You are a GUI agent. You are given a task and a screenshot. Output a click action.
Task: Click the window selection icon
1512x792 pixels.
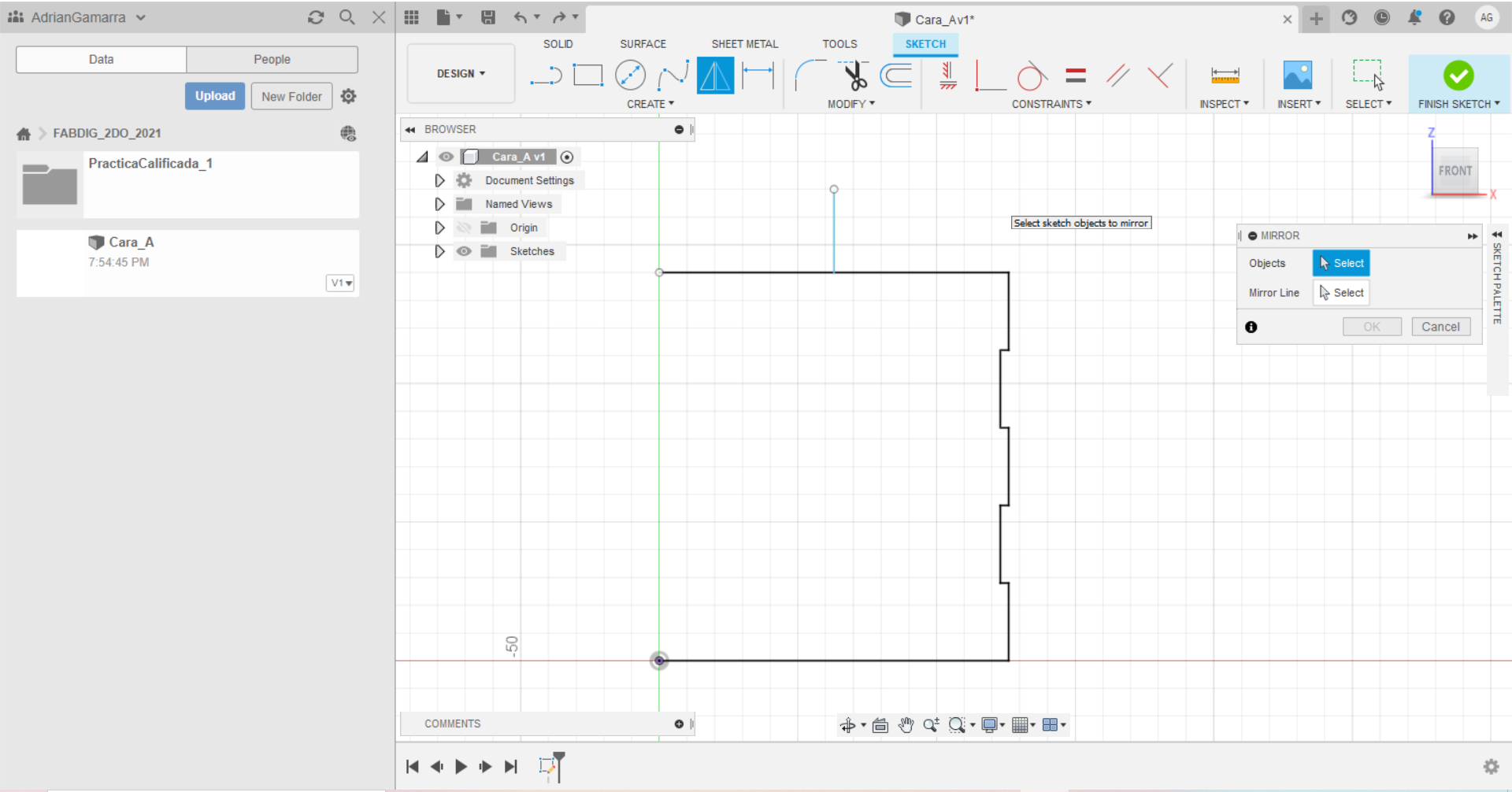1369,75
